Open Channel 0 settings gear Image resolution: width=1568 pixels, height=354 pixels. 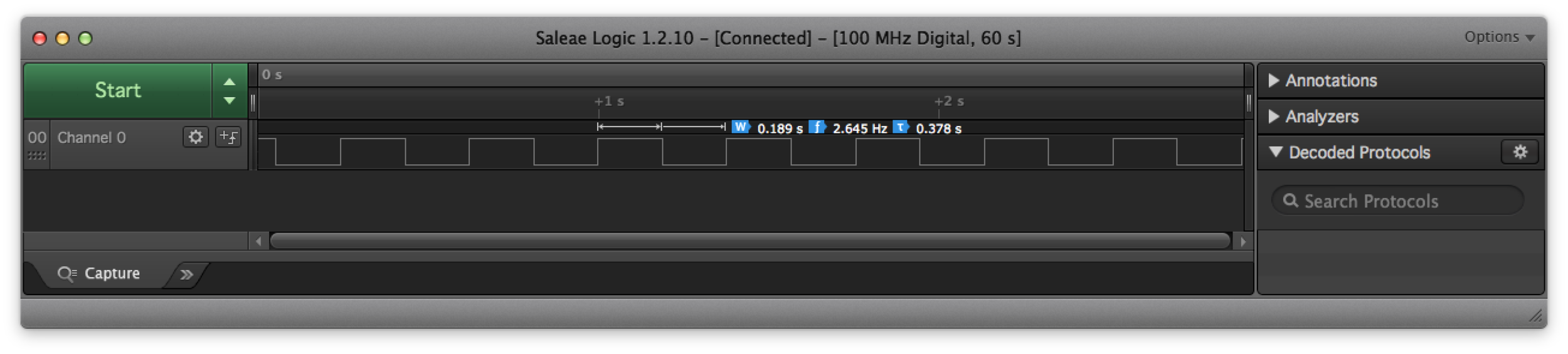click(x=196, y=137)
